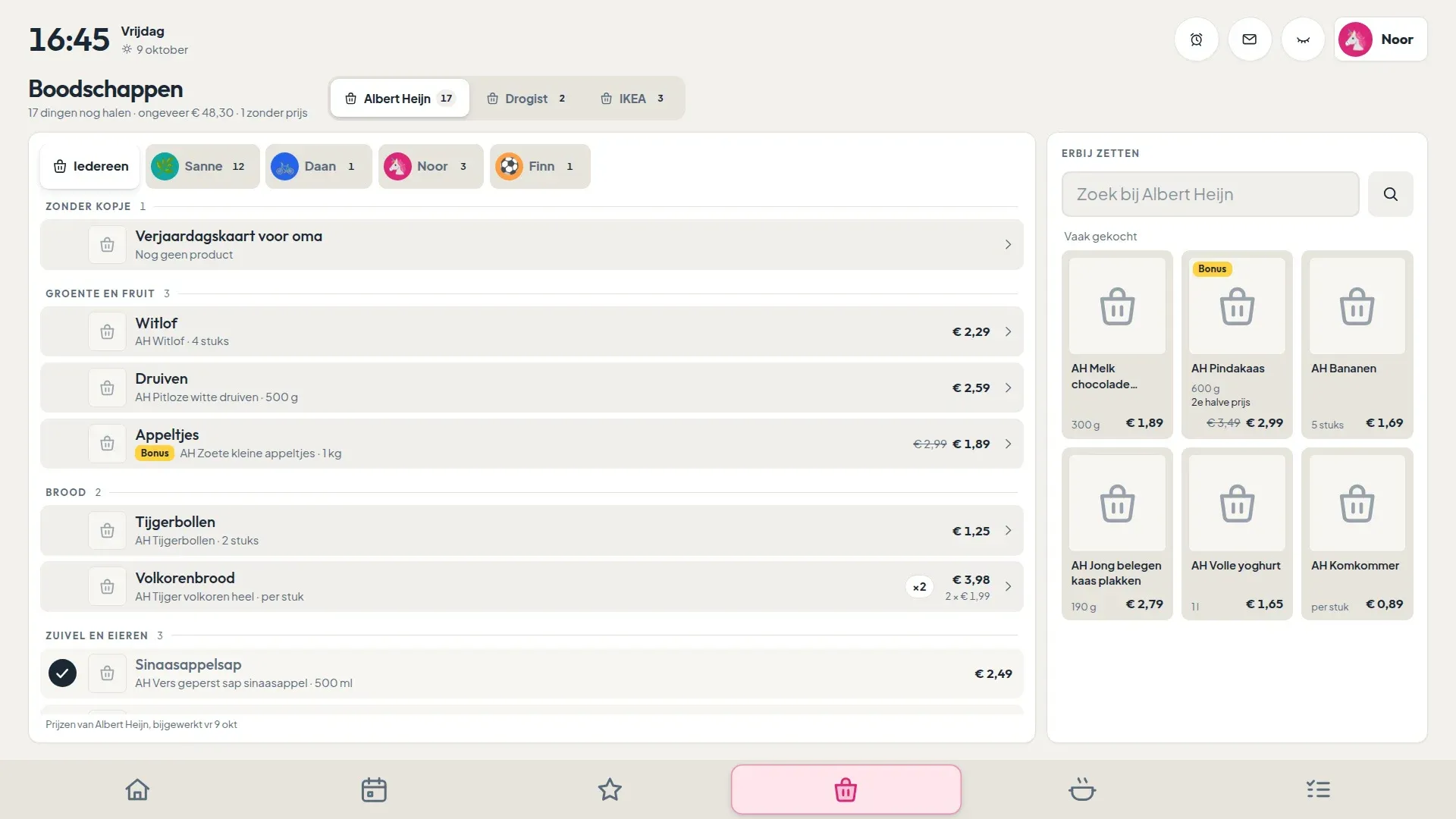The height and width of the screenshot is (819, 1456).
Task: Expand the Druiven row chevron
Action: tap(1008, 388)
